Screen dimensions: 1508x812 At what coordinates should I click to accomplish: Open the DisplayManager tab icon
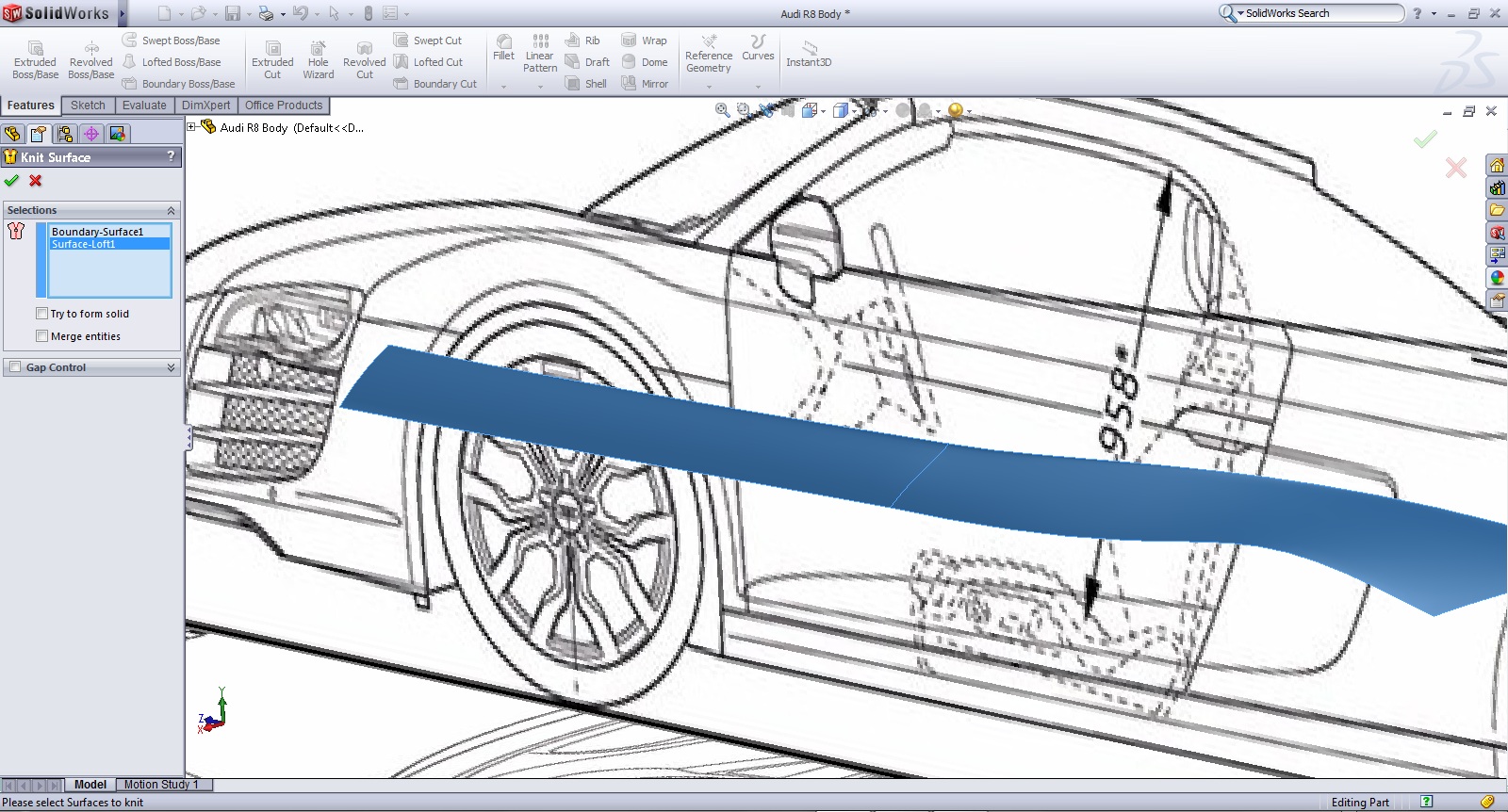tap(118, 134)
